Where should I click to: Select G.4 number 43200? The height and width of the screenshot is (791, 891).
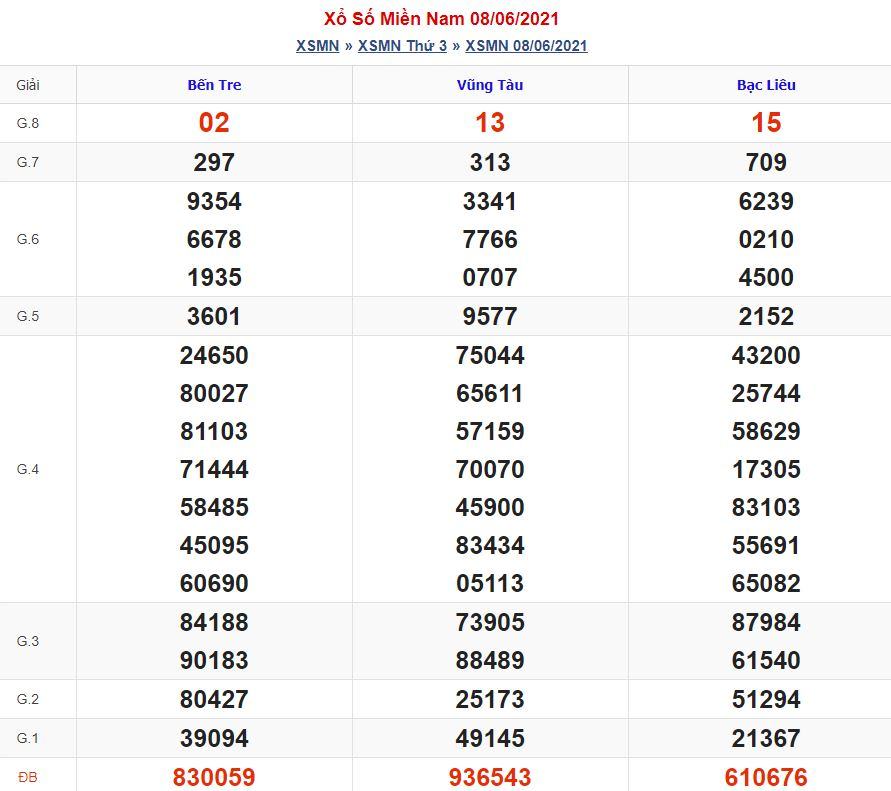click(x=766, y=356)
